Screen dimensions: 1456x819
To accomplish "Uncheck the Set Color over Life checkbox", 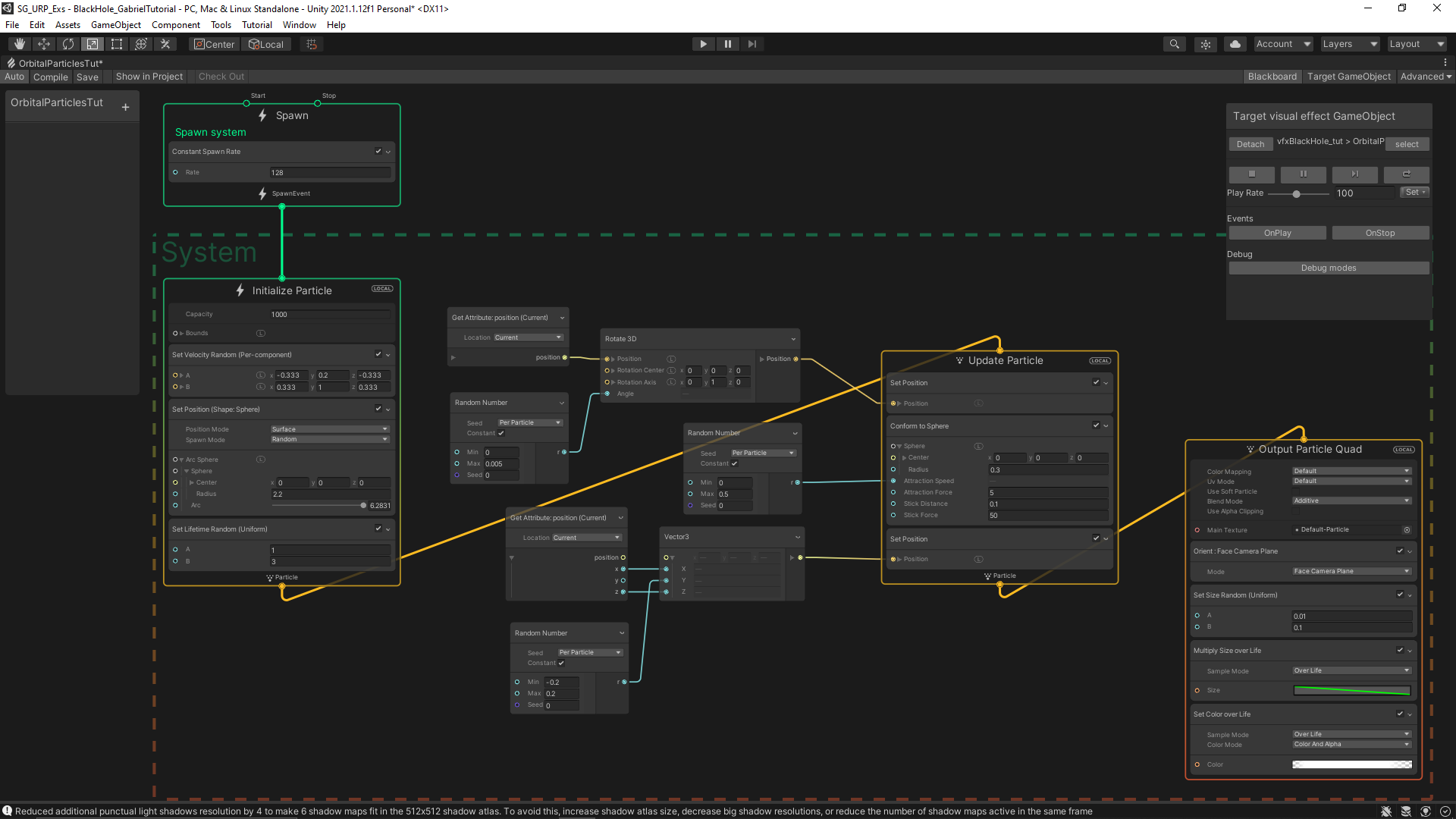I will (1400, 714).
